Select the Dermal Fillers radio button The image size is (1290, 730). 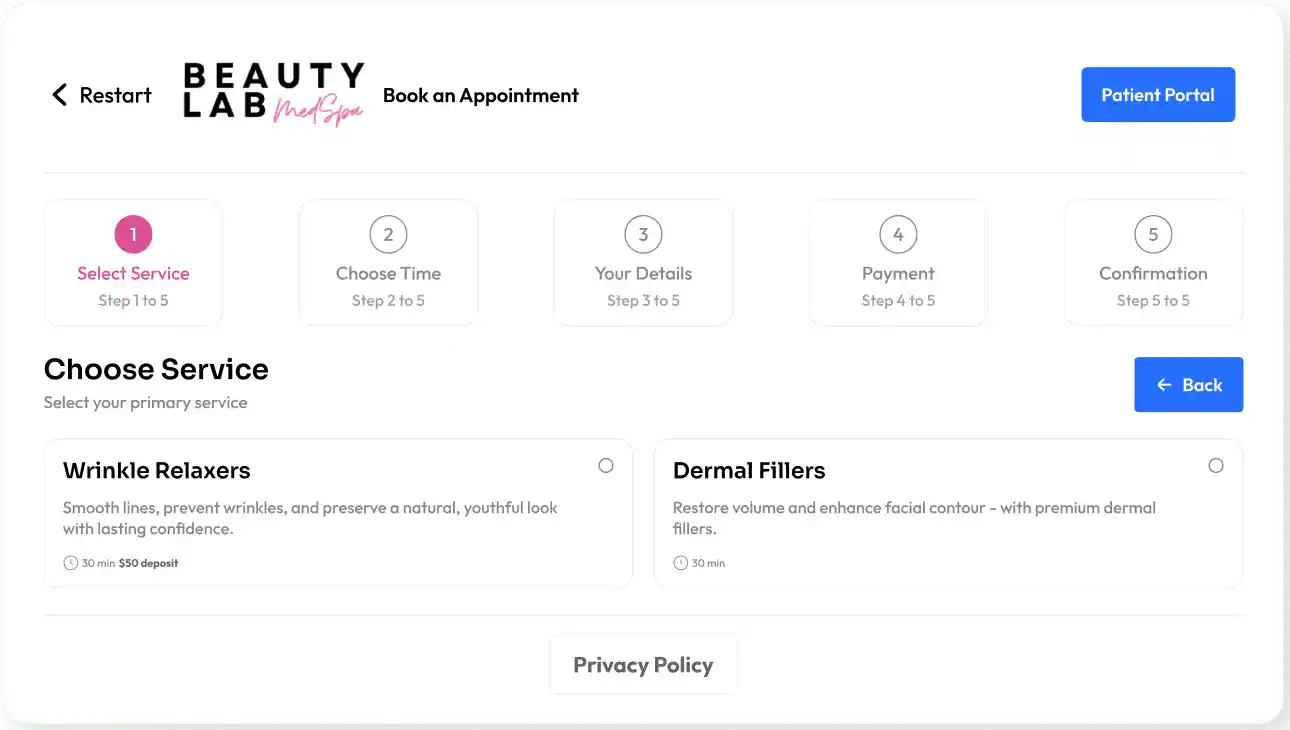coord(1216,465)
